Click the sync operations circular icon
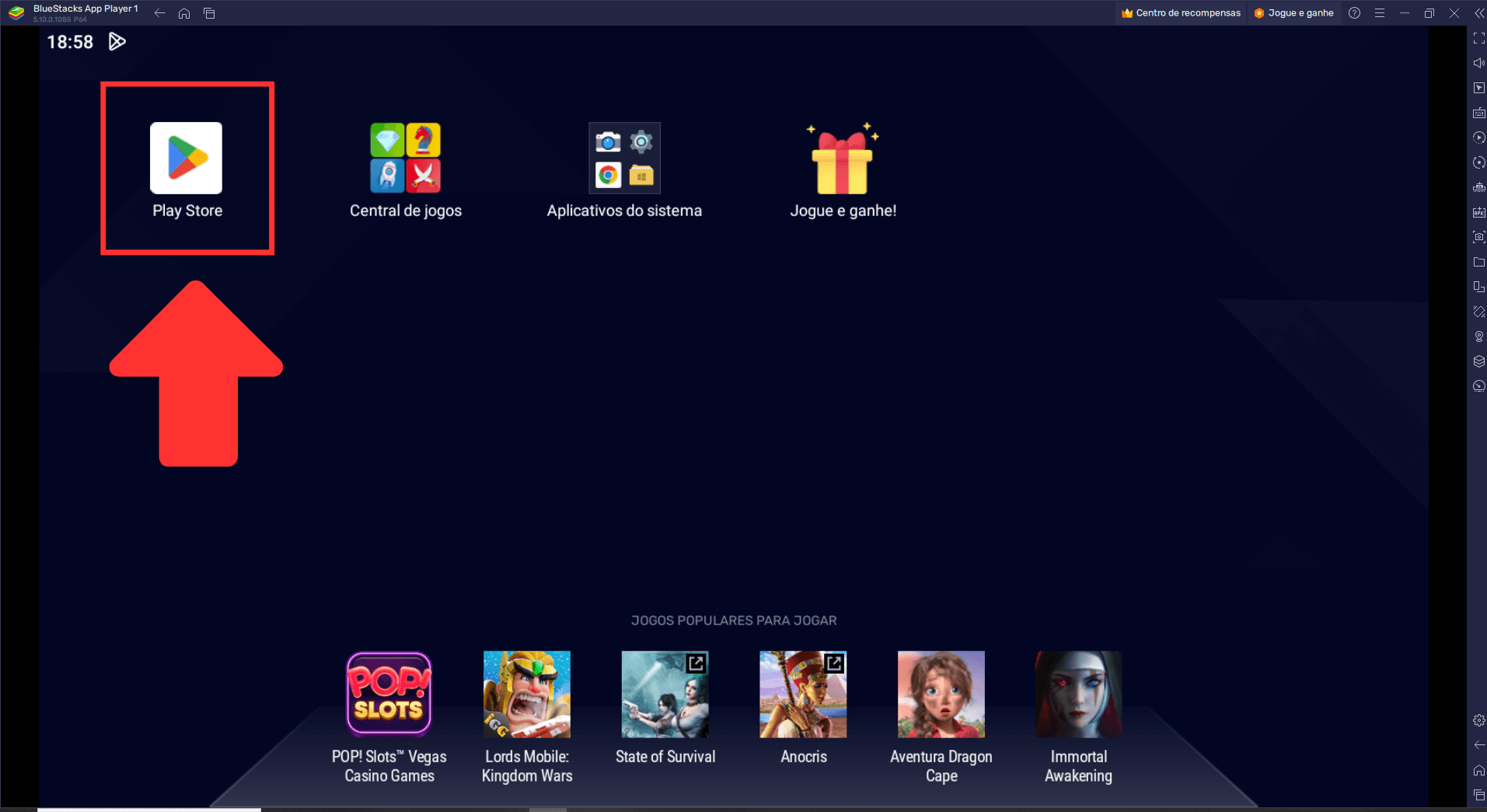This screenshot has width=1487, height=812. pos(1479,162)
